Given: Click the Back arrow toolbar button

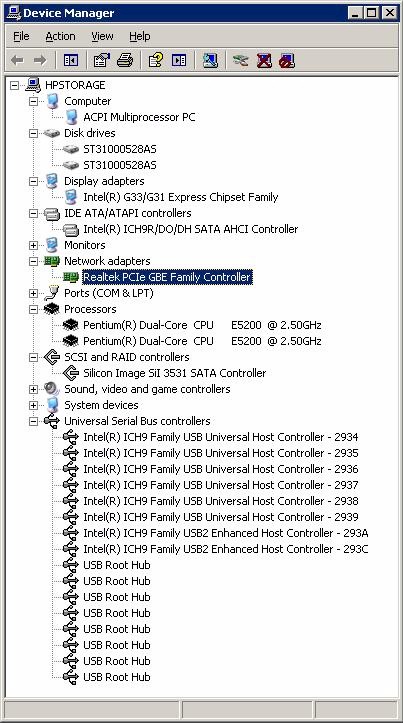Looking at the screenshot, I should pos(17,60).
